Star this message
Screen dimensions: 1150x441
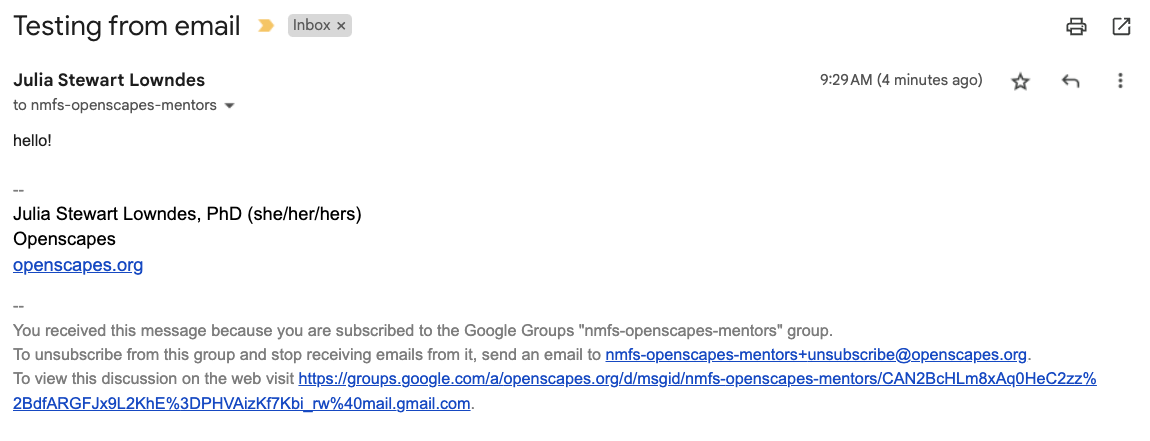(1020, 82)
